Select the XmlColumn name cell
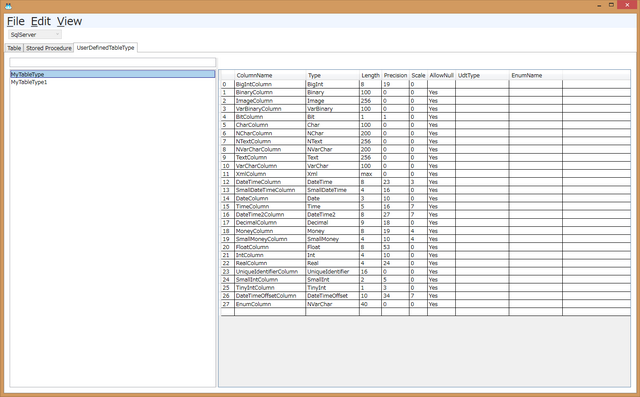This screenshot has height=397, width=640. point(270,174)
